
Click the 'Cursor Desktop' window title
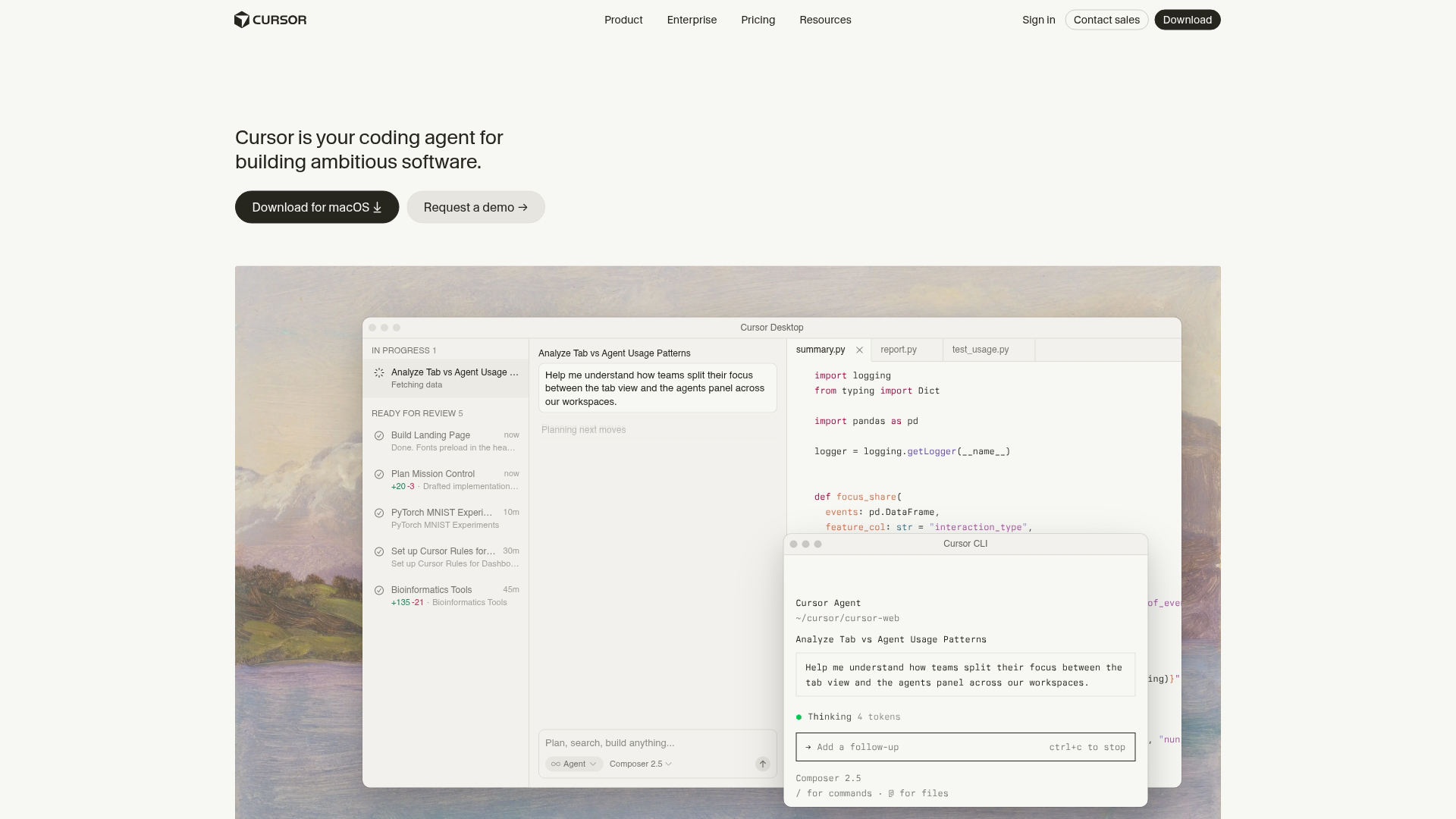(772, 328)
